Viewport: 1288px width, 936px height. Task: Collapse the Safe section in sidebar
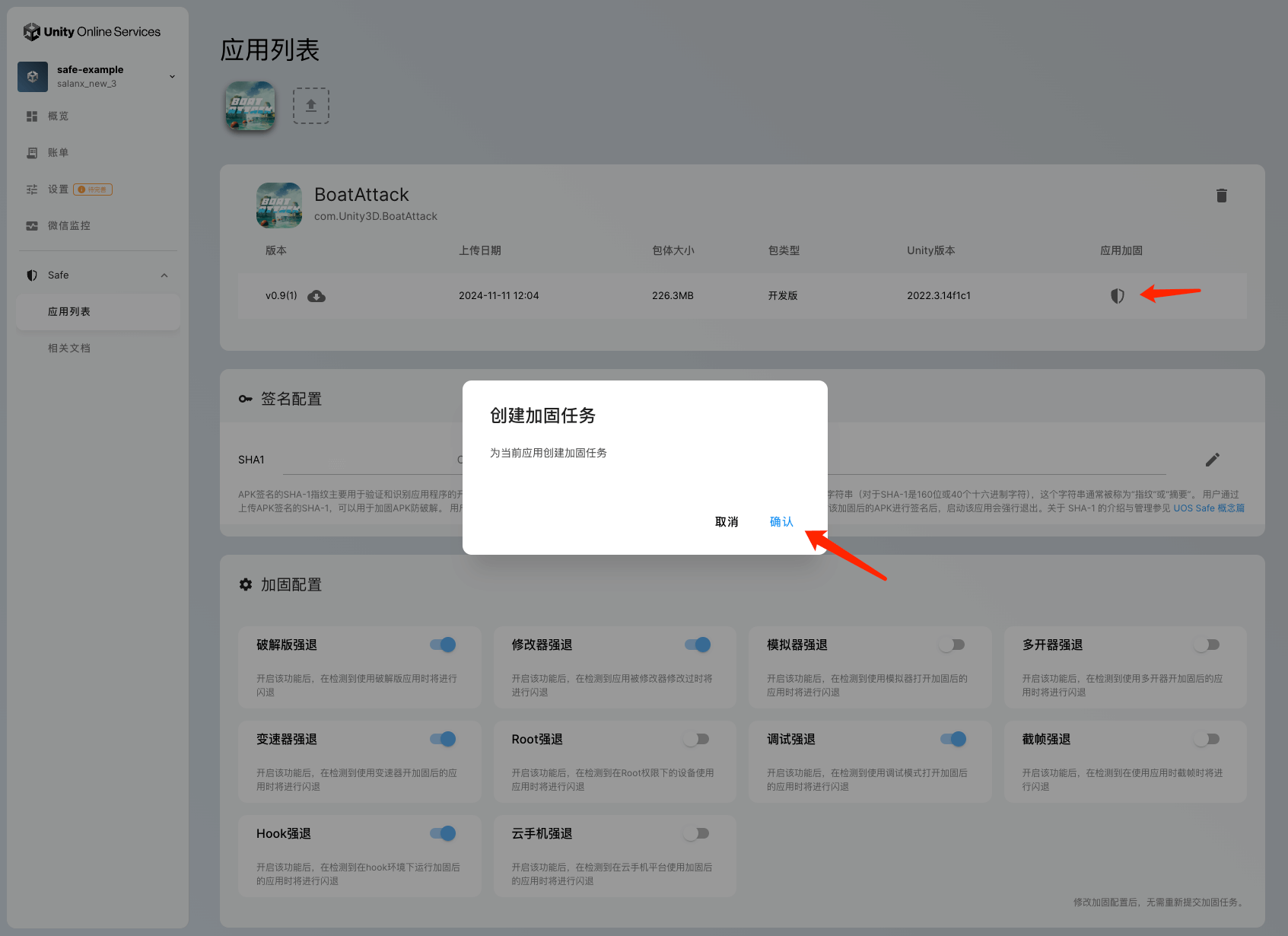[x=164, y=275]
